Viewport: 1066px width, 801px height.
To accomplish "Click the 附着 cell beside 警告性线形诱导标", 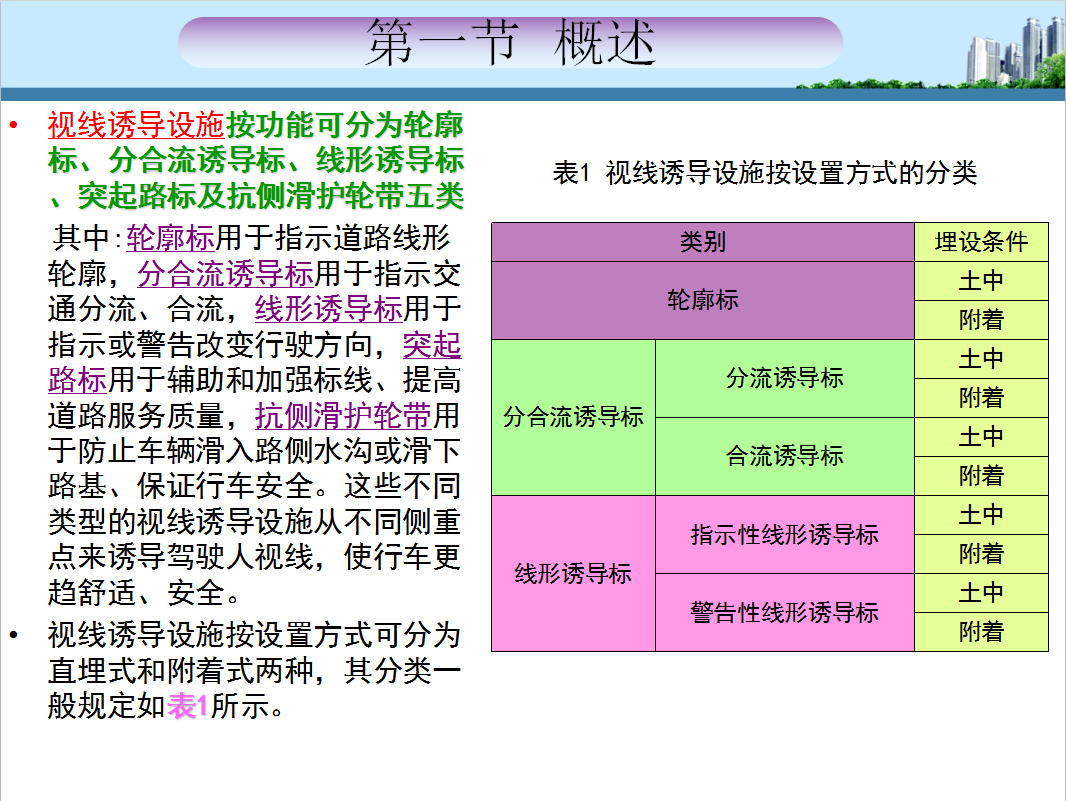I will 981,632.
